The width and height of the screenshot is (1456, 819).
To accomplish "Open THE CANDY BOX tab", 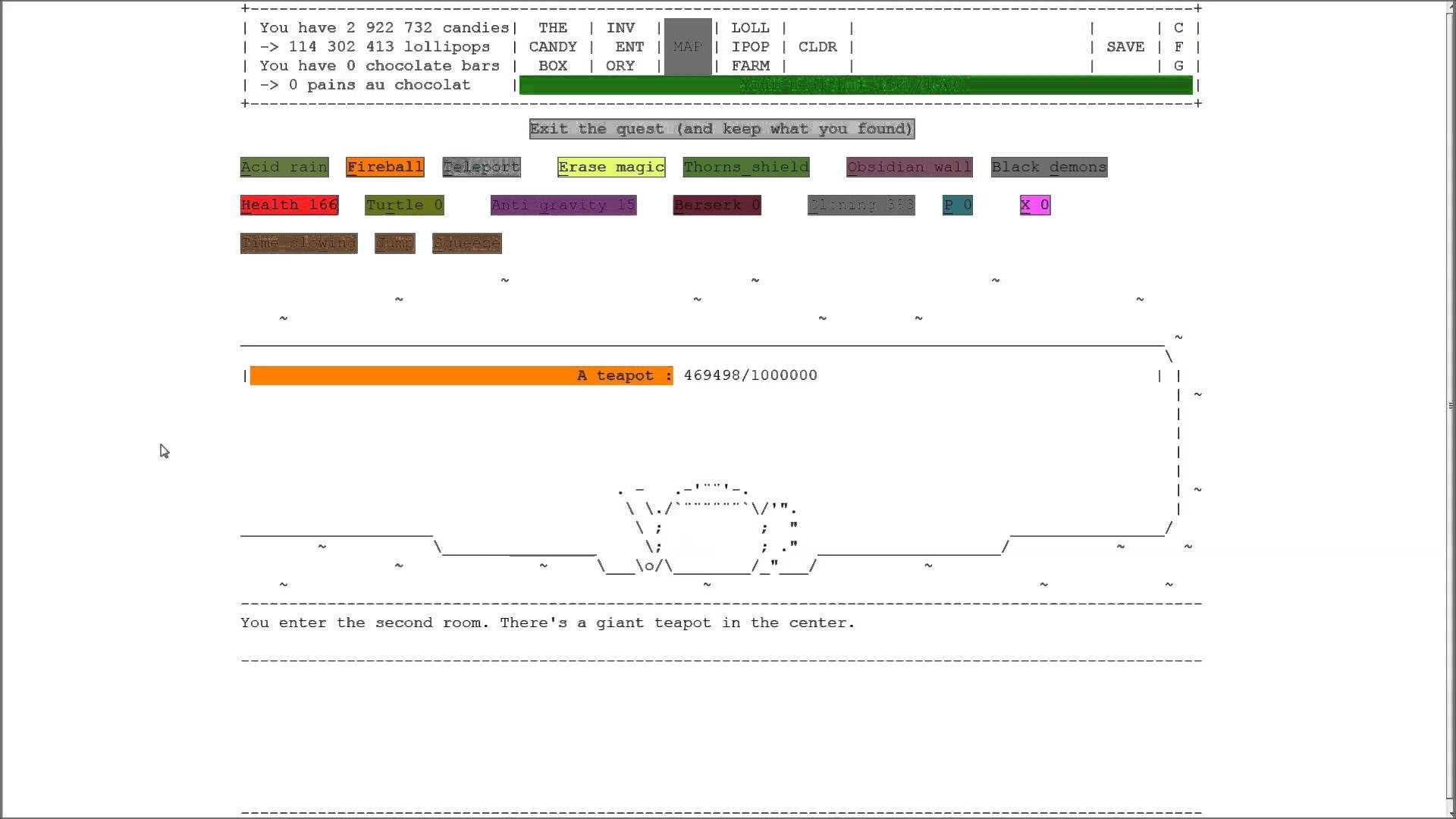I will [x=553, y=47].
